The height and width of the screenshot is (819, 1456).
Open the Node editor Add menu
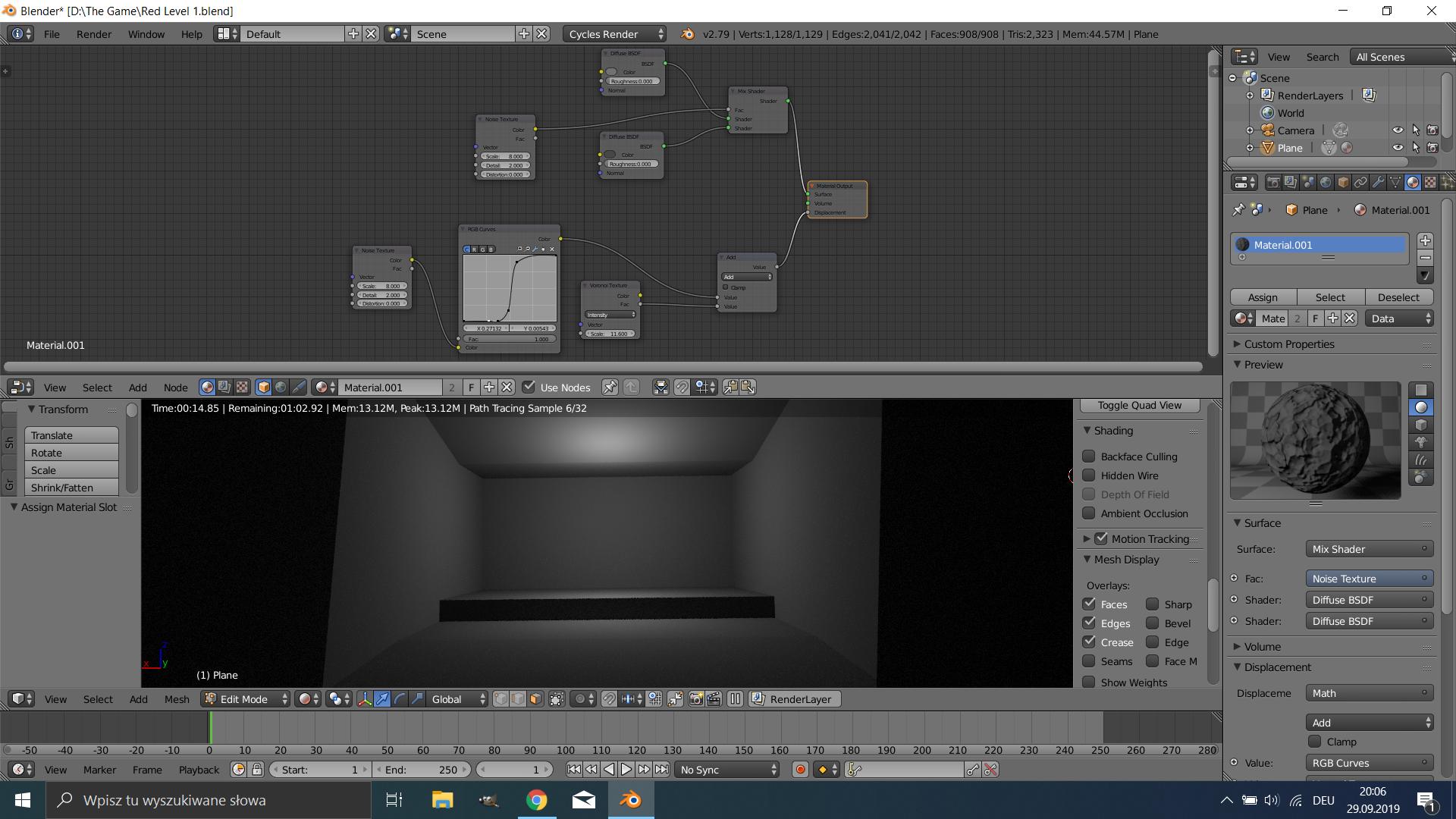coord(136,387)
